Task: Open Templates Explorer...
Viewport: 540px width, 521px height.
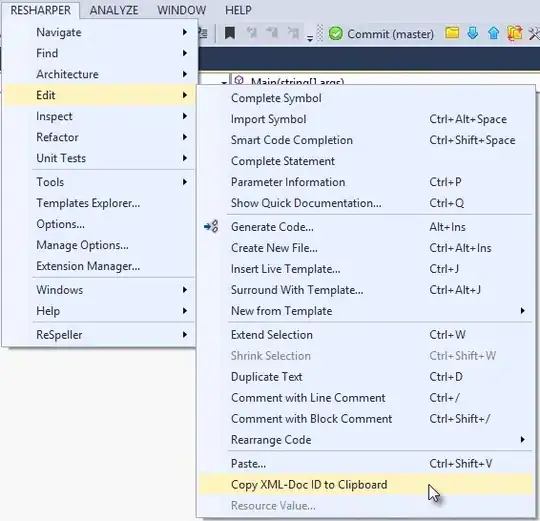Action: pos(100,203)
